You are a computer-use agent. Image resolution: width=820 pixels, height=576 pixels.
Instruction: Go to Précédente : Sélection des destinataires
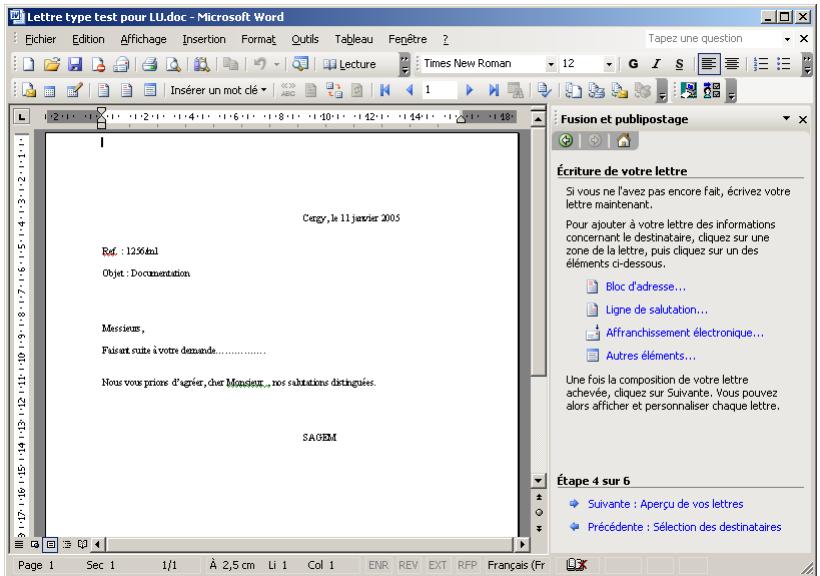point(684,527)
